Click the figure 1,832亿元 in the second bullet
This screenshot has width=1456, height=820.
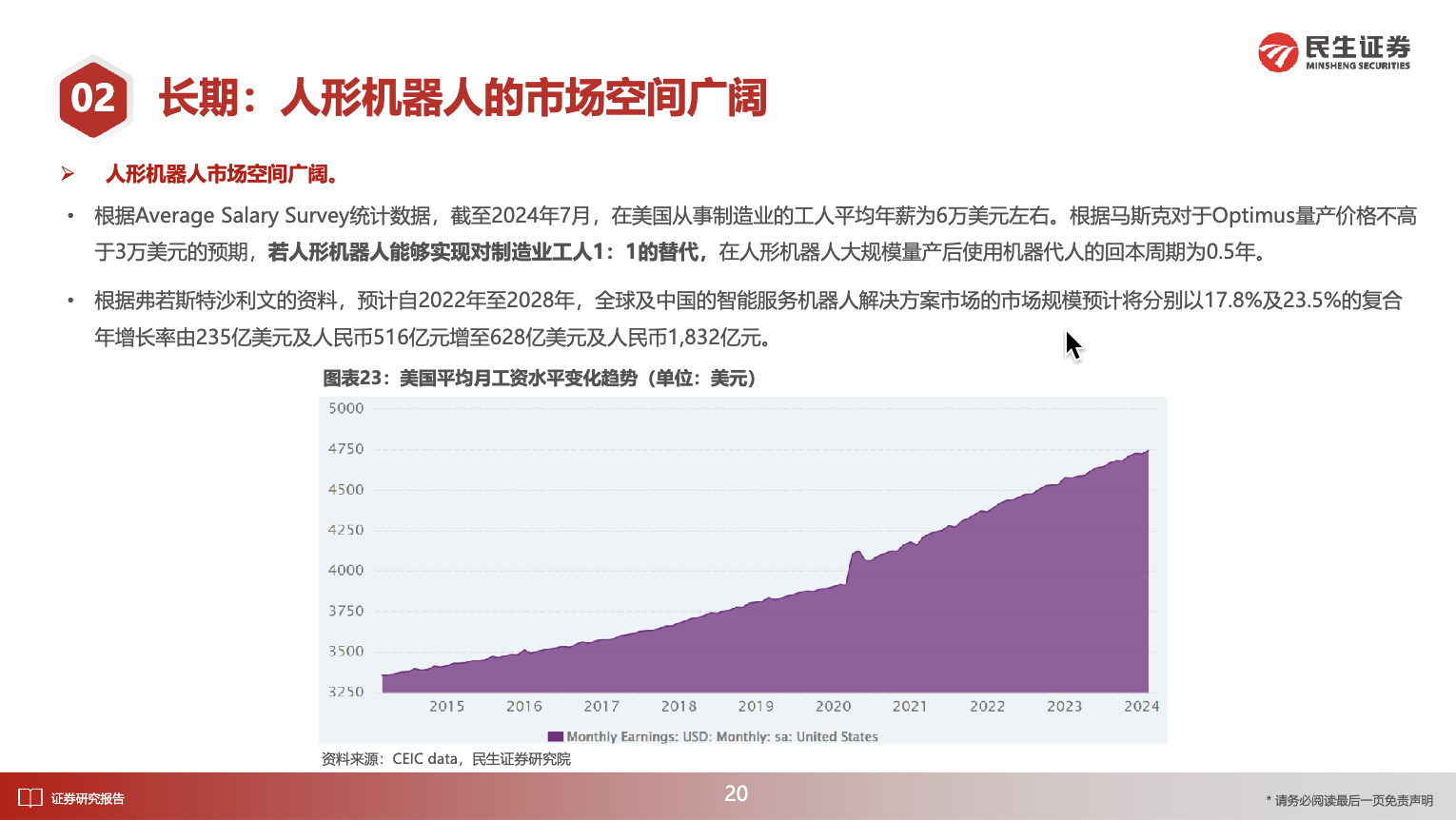(714, 338)
